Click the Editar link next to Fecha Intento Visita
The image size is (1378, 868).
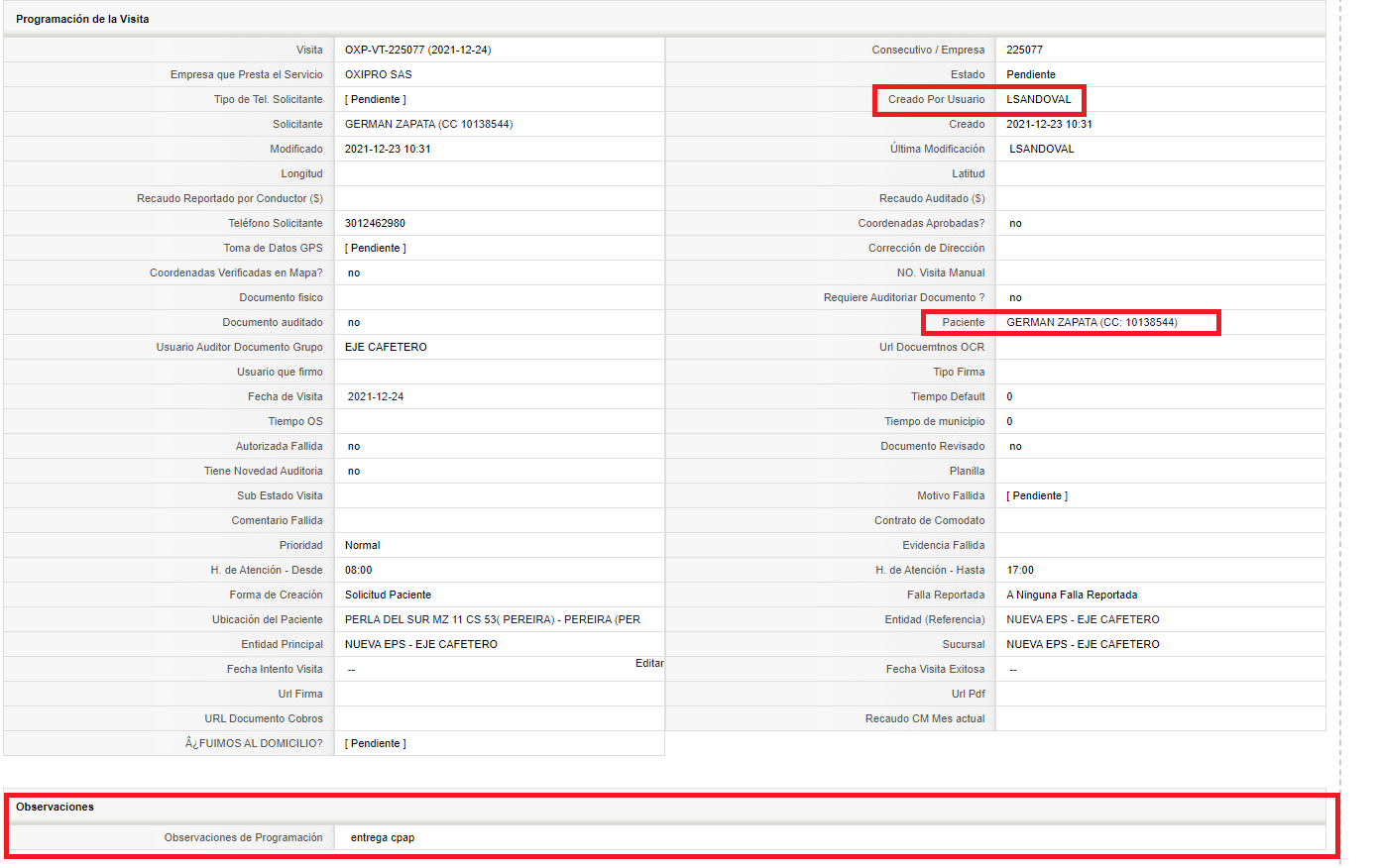coord(649,663)
